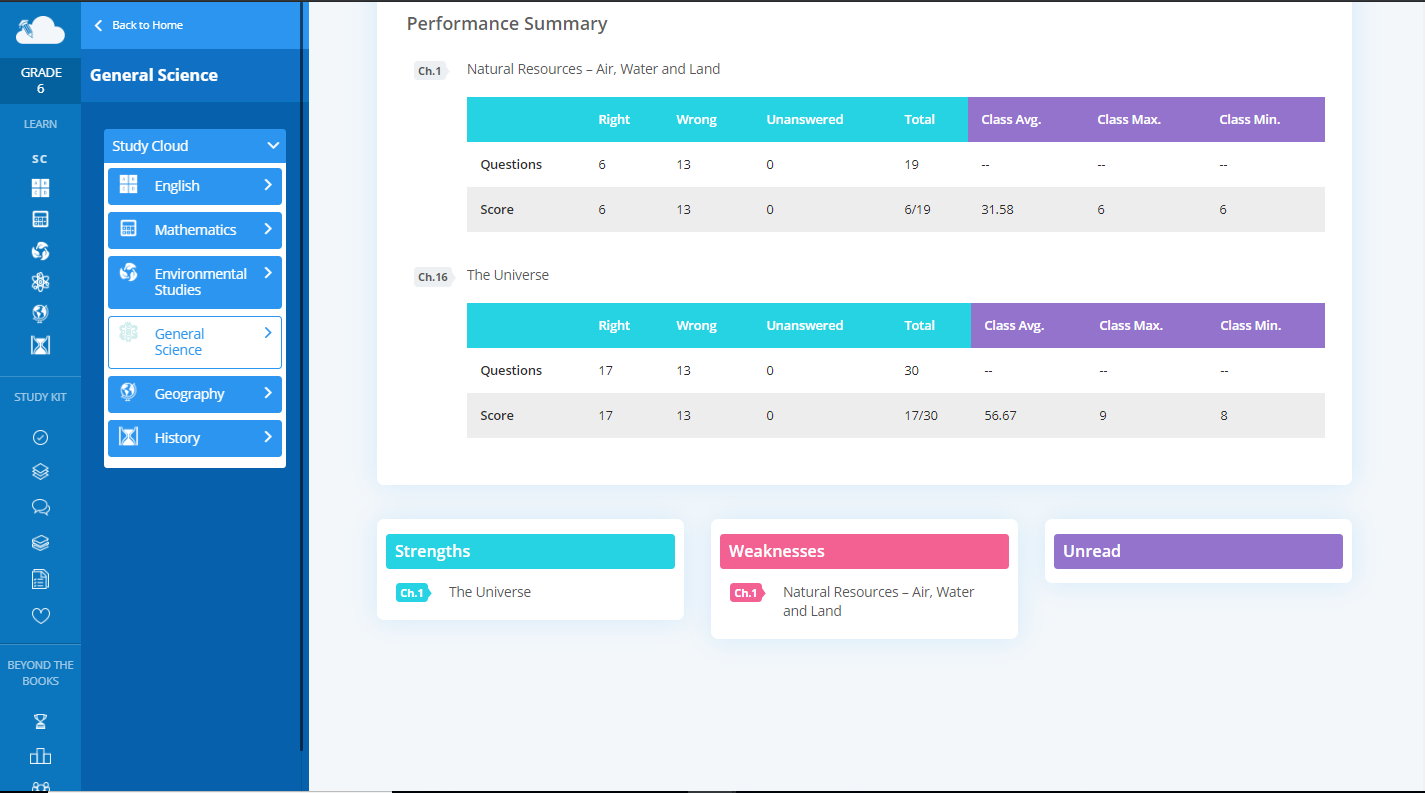
Task: Select Mathematics from the Study Cloud list
Action: pos(195,230)
